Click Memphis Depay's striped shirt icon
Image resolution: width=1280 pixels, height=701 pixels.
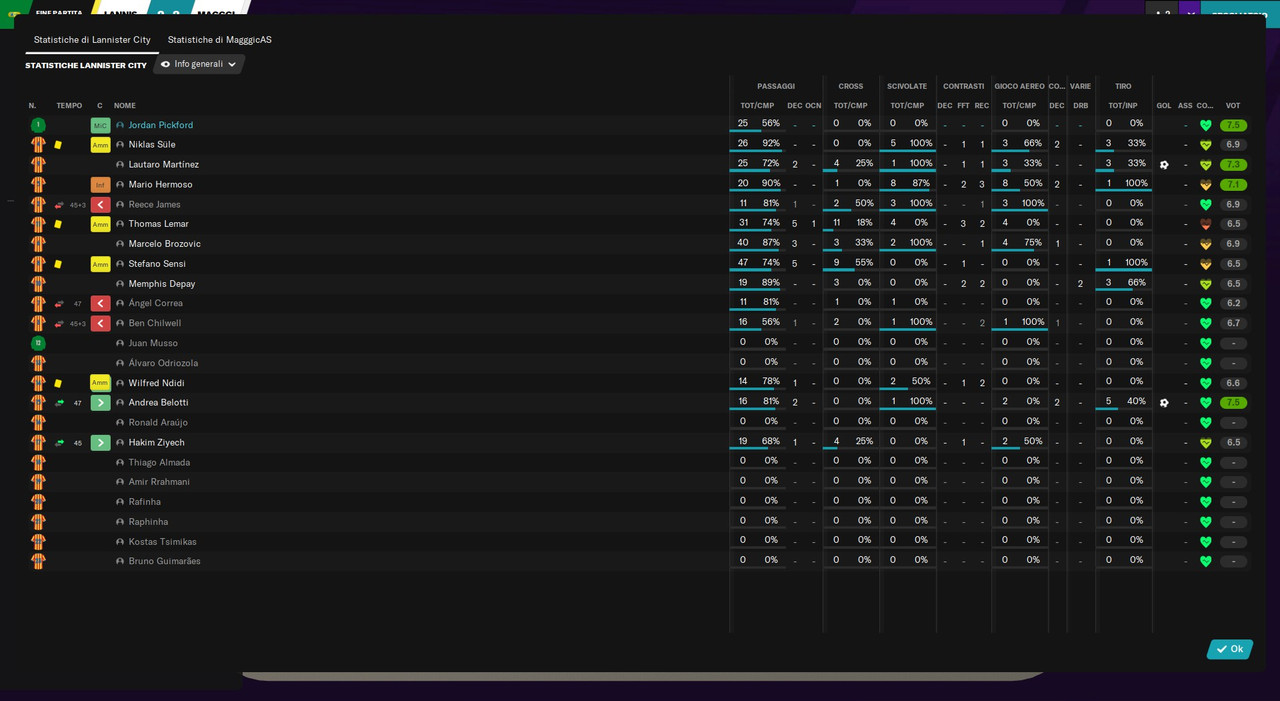pyautogui.click(x=38, y=284)
